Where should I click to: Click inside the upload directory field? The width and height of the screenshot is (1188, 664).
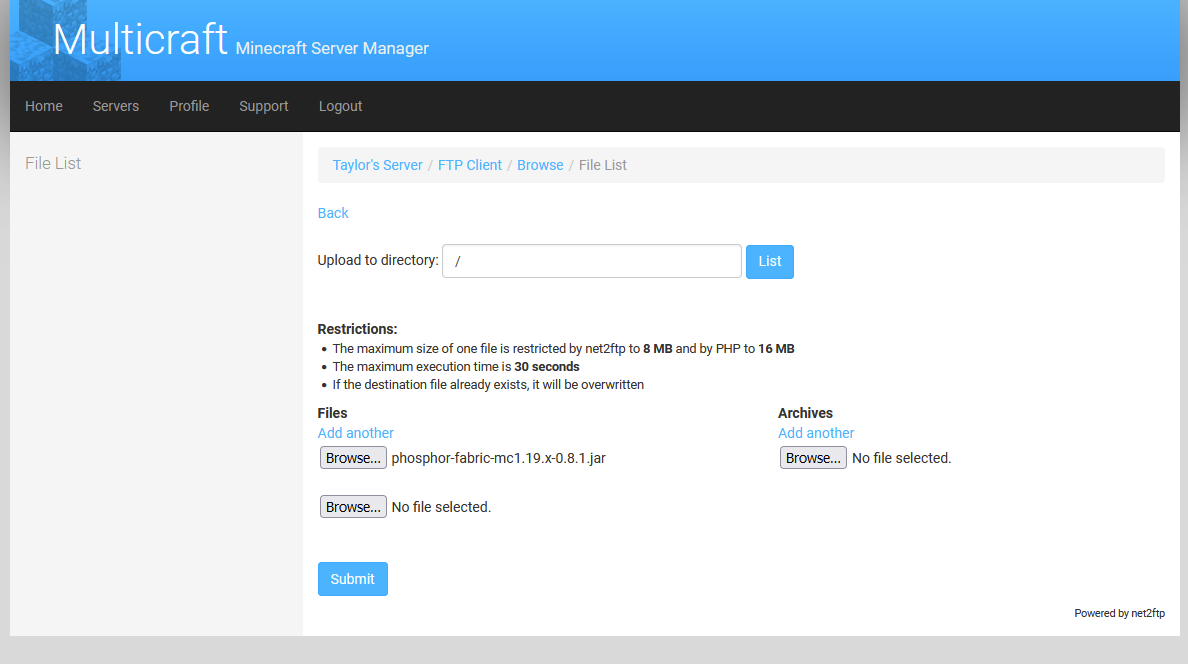pos(591,261)
